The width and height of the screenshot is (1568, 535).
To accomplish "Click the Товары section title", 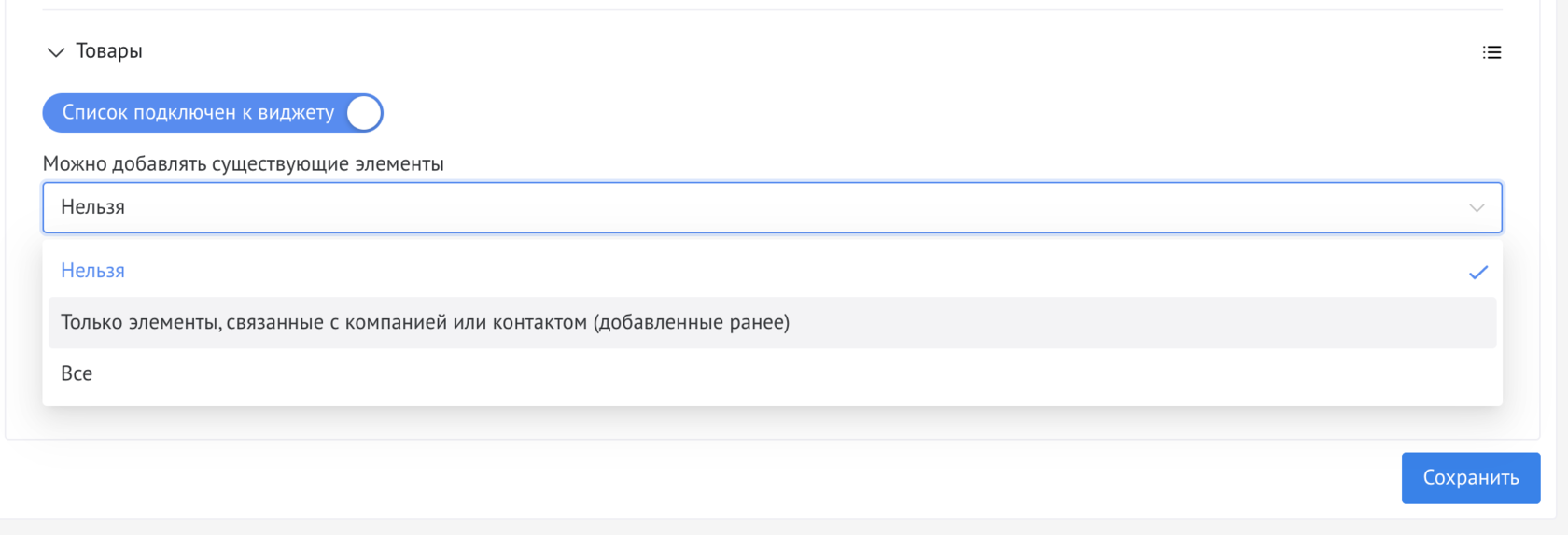I will click(109, 51).
